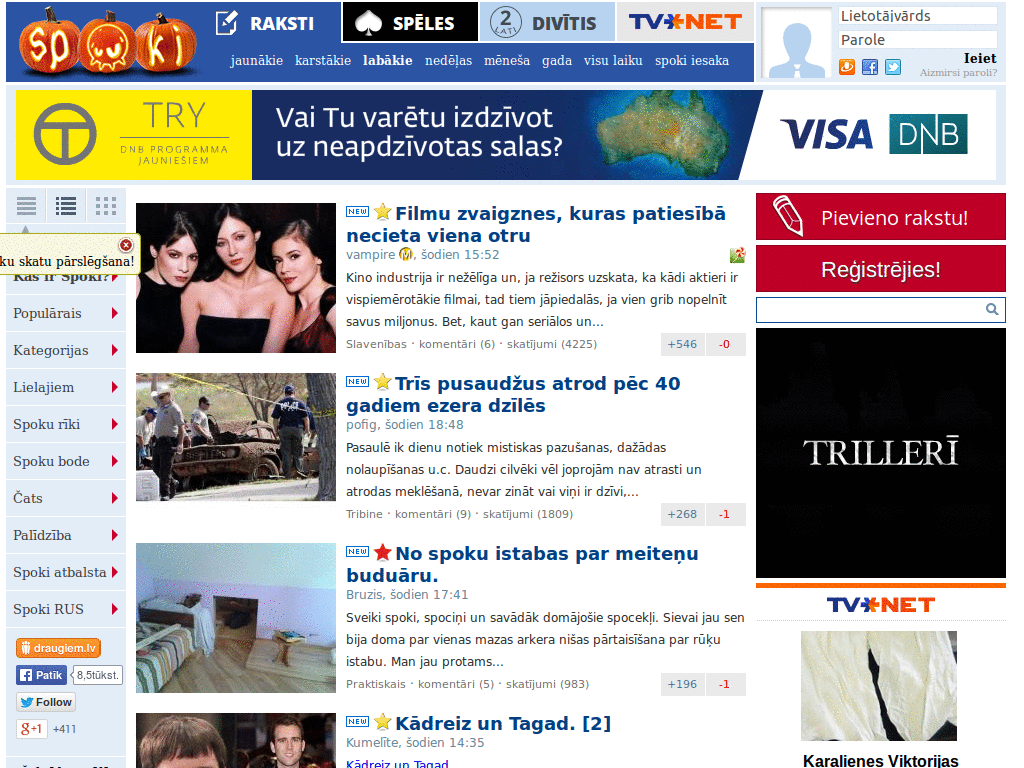The image size is (1024, 768).
Task: Log in with Draugiem icon
Action: click(846, 67)
